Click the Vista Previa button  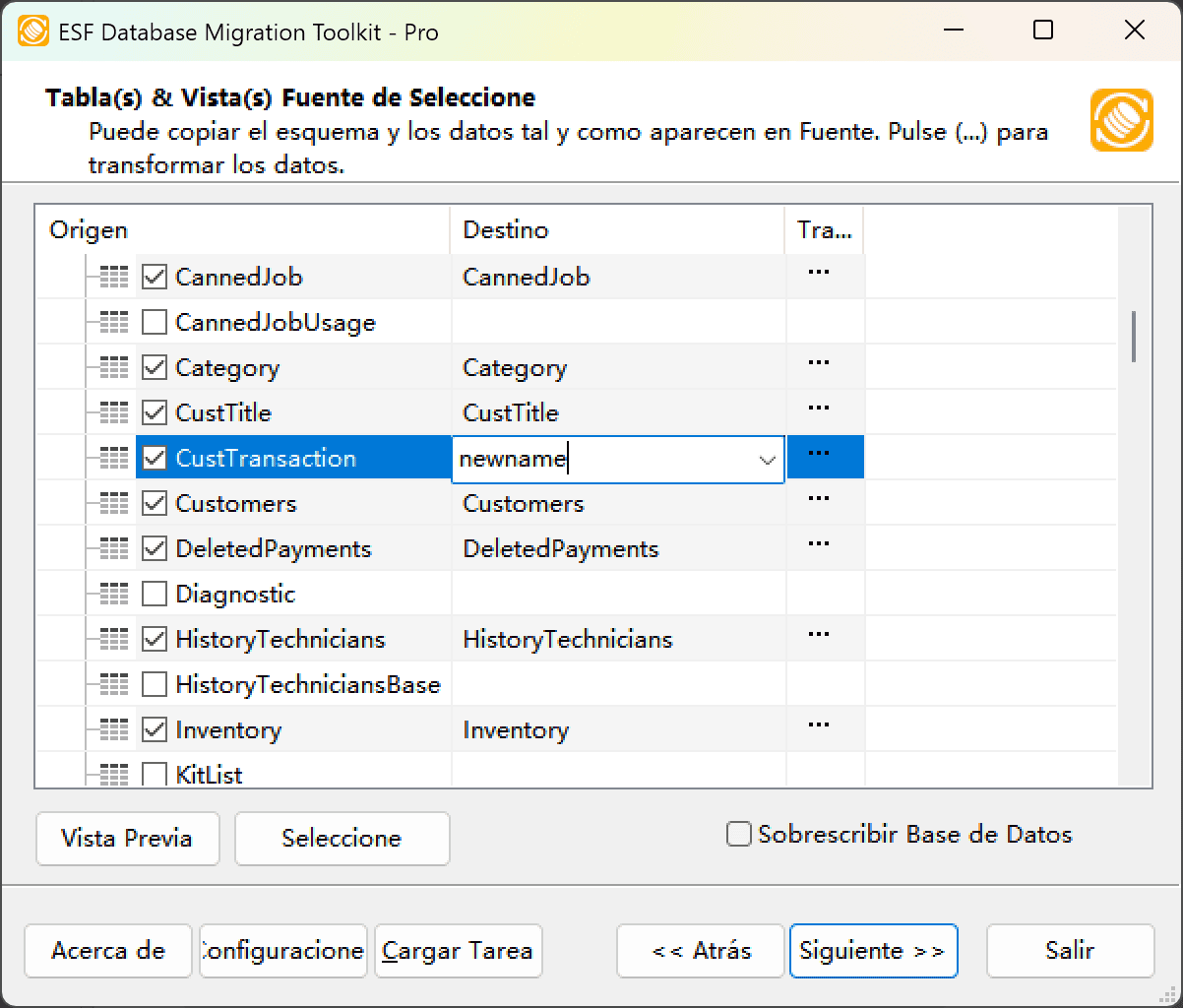click(127, 839)
